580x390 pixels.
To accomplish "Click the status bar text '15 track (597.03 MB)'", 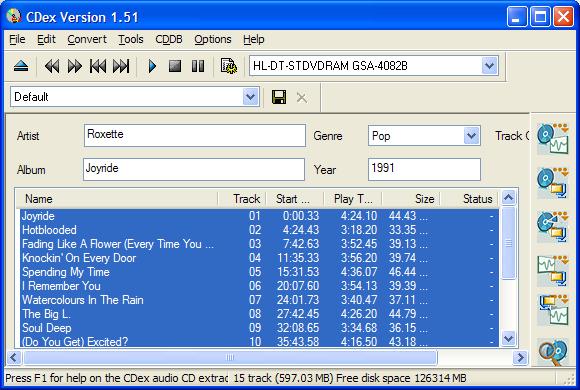I will tap(284, 378).
